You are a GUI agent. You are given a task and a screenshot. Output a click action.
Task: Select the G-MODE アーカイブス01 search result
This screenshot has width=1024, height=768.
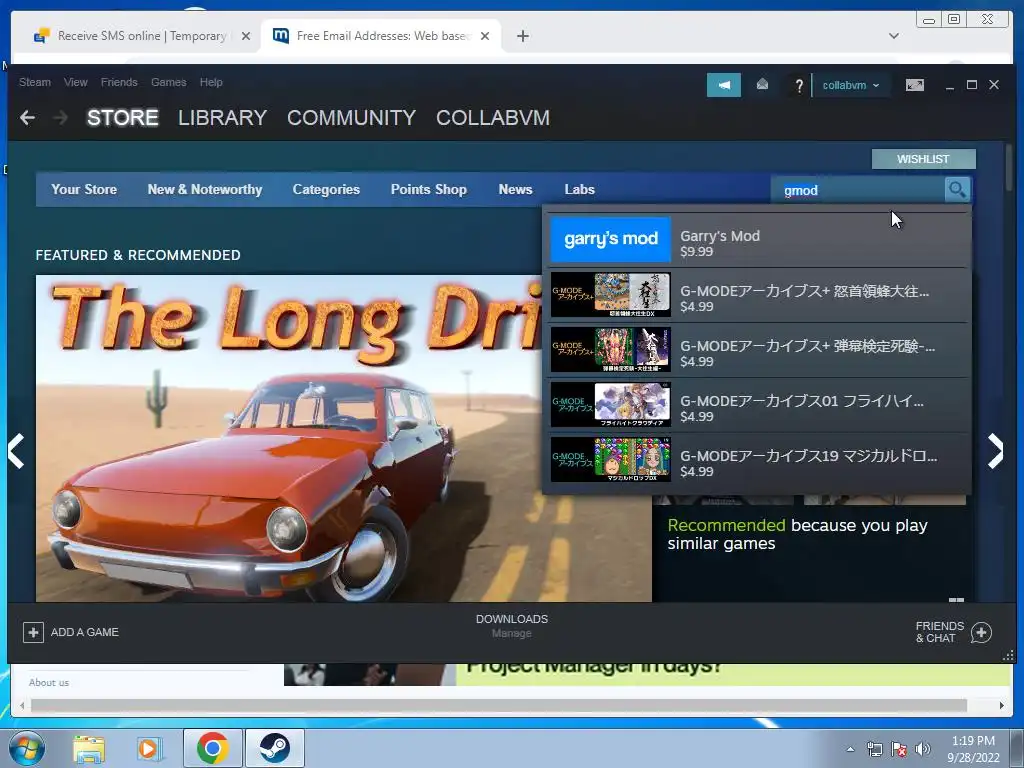coord(758,405)
